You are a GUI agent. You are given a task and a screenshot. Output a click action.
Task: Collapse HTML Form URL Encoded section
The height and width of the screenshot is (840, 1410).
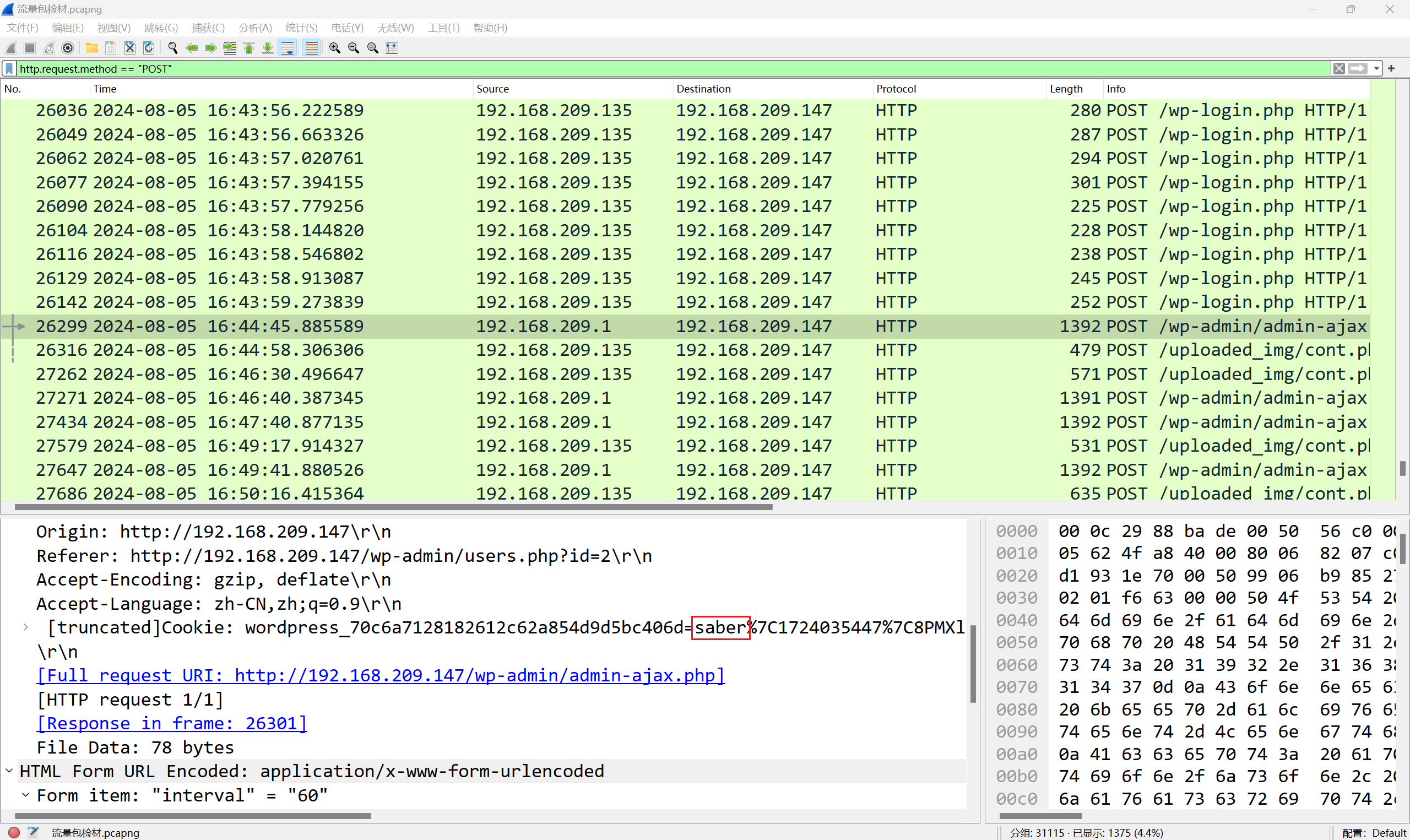9,771
